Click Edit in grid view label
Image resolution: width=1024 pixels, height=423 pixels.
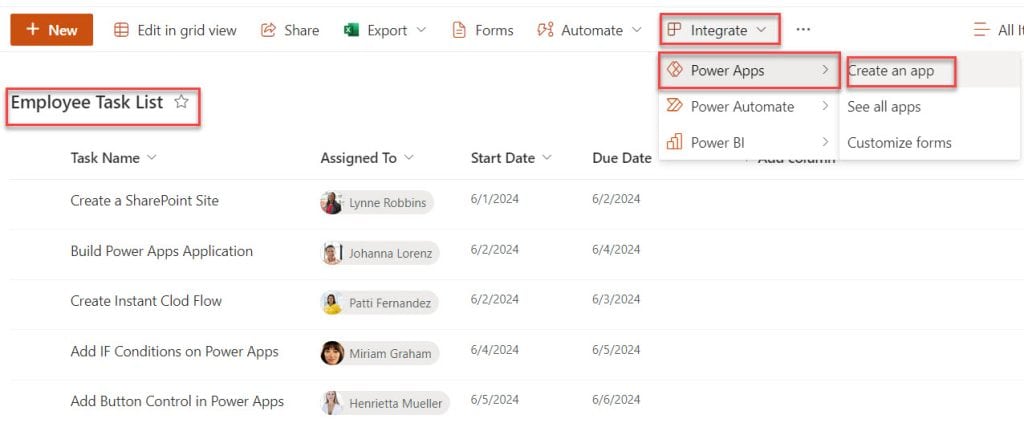pyautogui.click(x=187, y=30)
